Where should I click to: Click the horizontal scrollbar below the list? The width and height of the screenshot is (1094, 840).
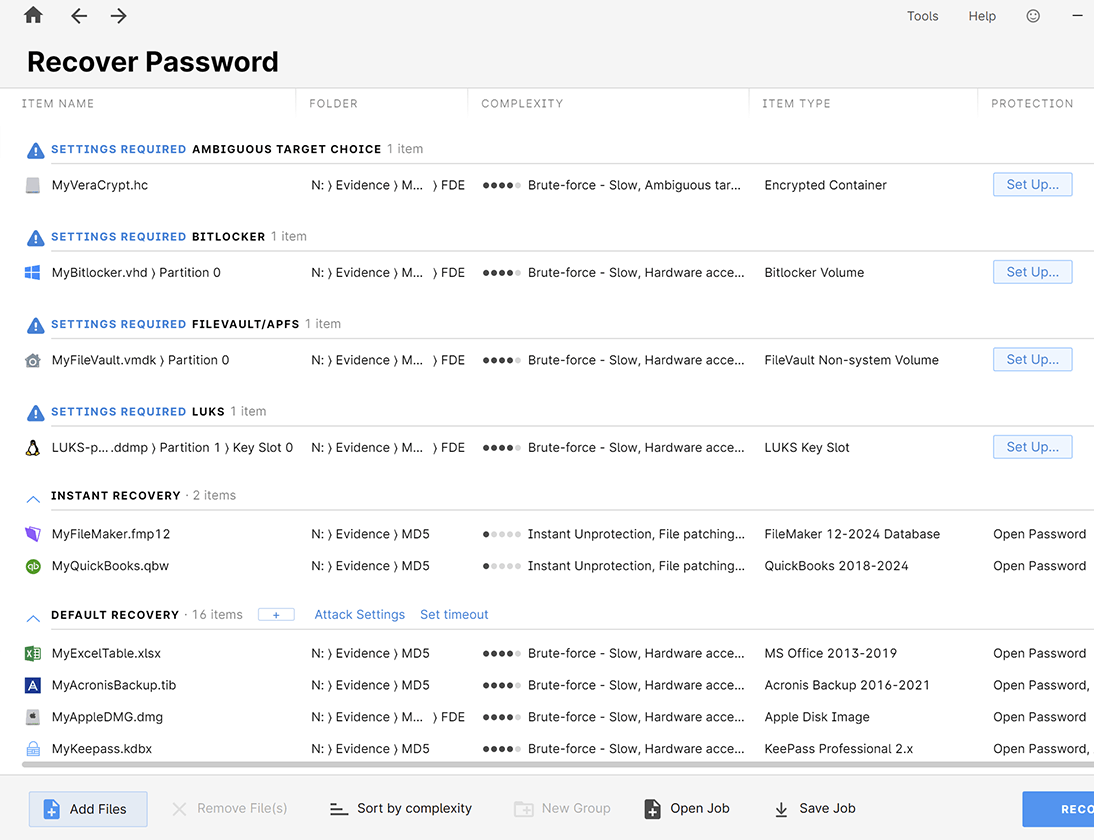(557, 765)
